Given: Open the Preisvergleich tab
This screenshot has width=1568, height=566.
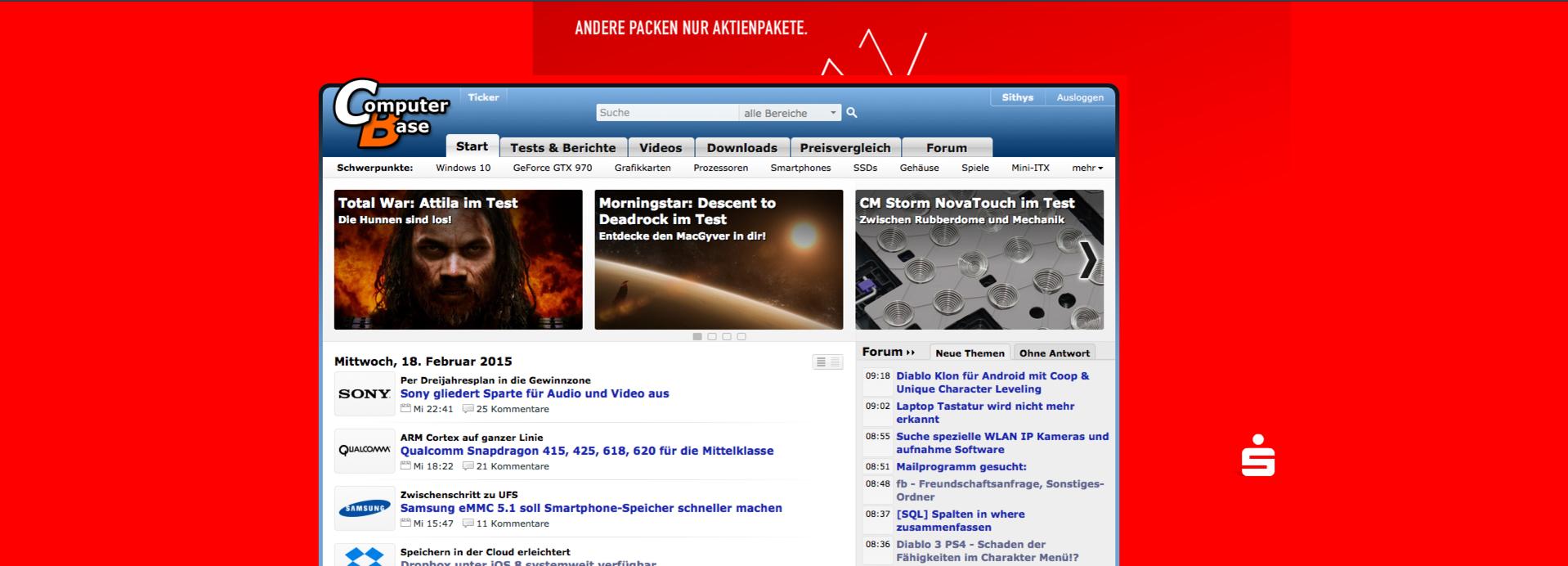Looking at the screenshot, I should coord(845,147).
